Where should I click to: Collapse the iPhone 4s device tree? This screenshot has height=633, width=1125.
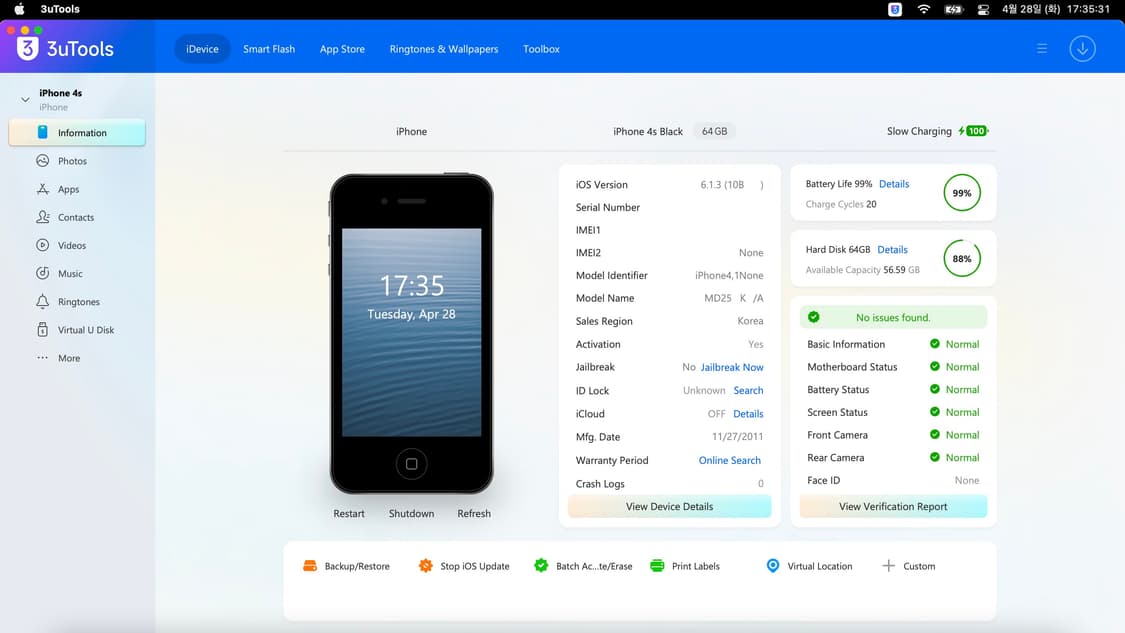pos(25,100)
